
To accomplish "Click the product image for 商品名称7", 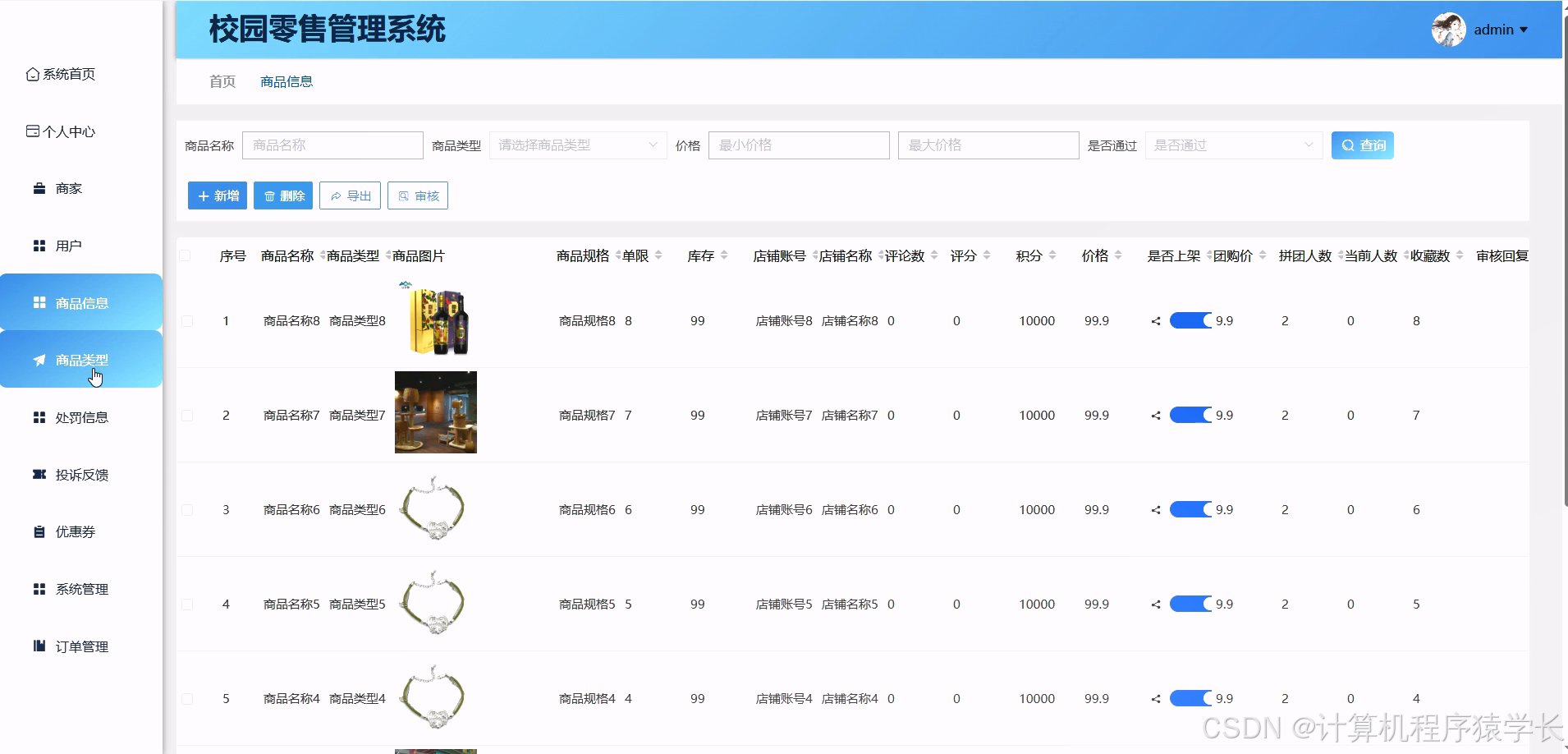I will [435, 412].
